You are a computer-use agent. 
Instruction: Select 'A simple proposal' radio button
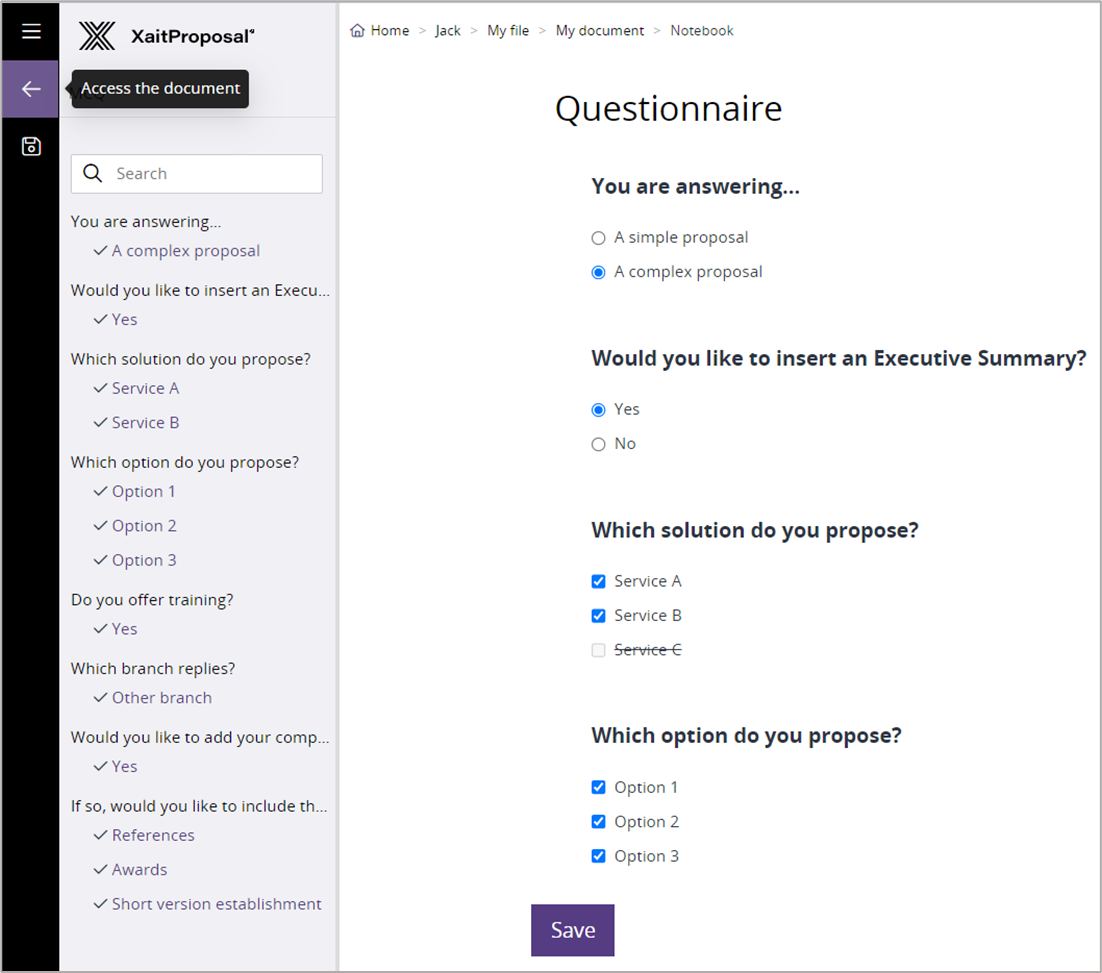click(599, 238)
